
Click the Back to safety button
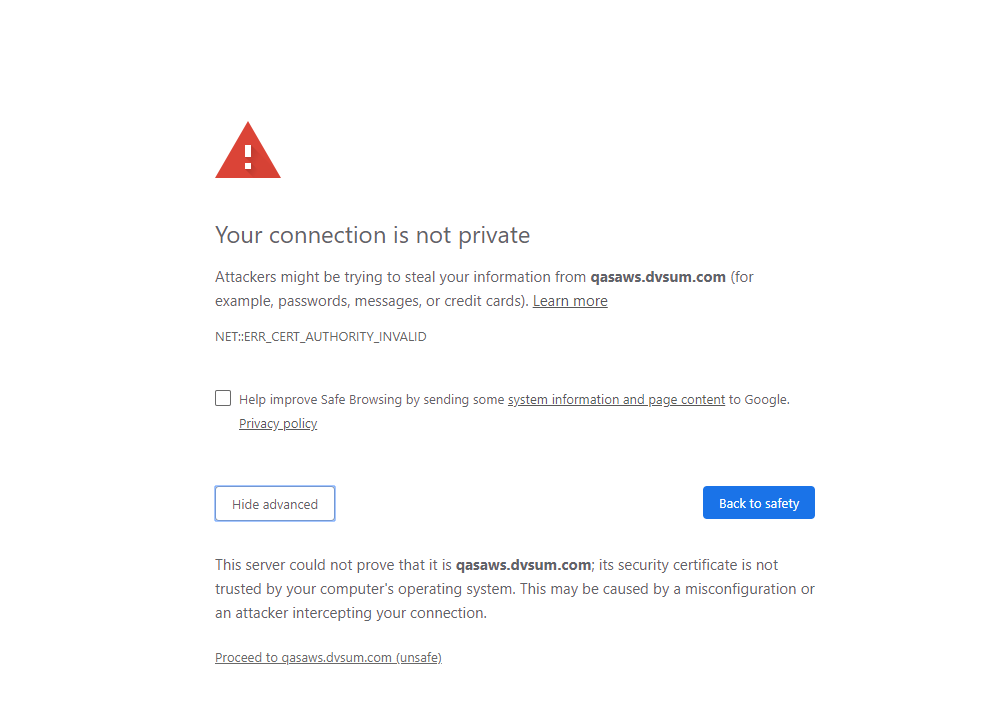(x=759, y=503)
